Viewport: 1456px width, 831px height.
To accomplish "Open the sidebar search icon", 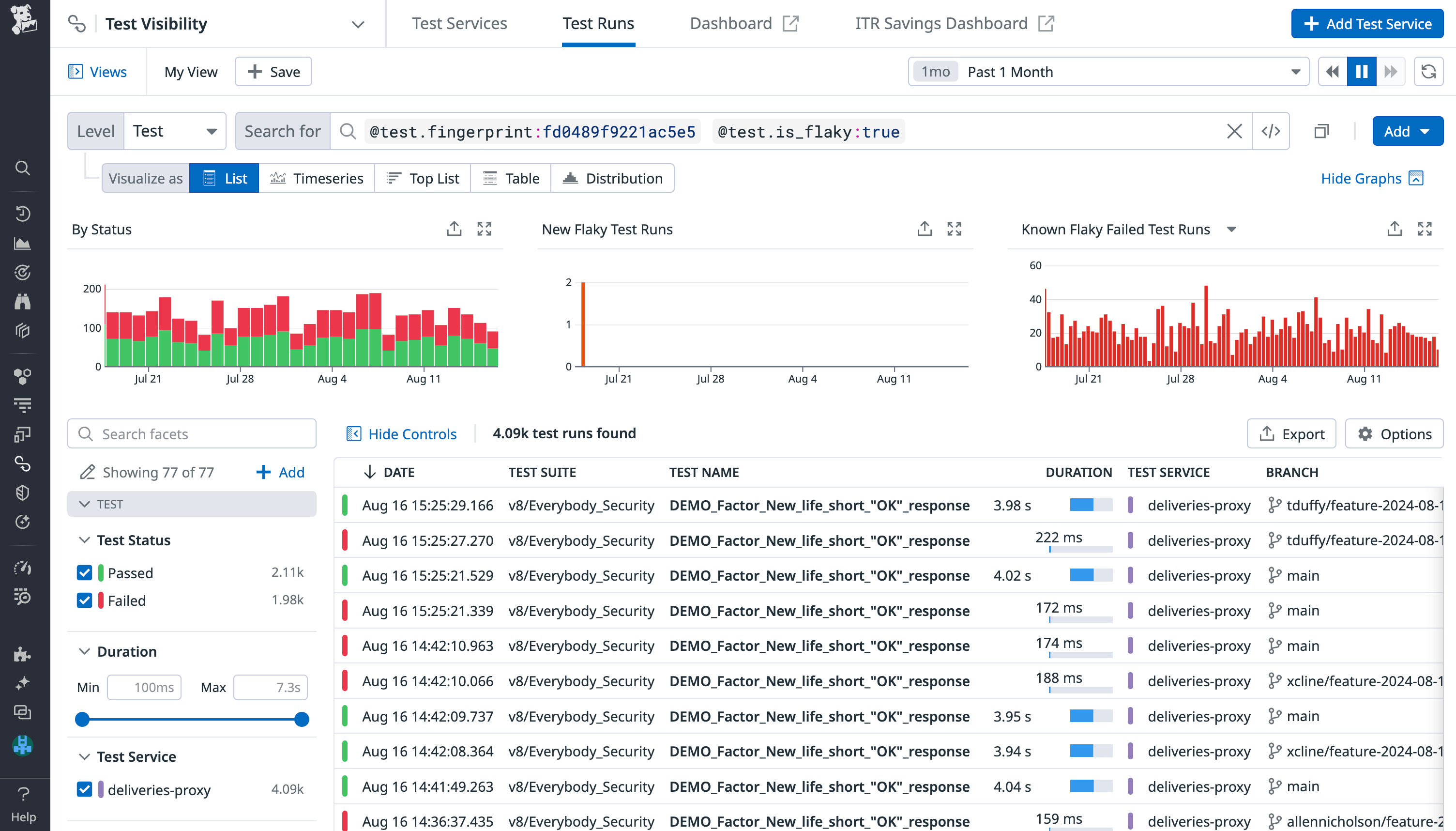I will click(x=23, y=168).
